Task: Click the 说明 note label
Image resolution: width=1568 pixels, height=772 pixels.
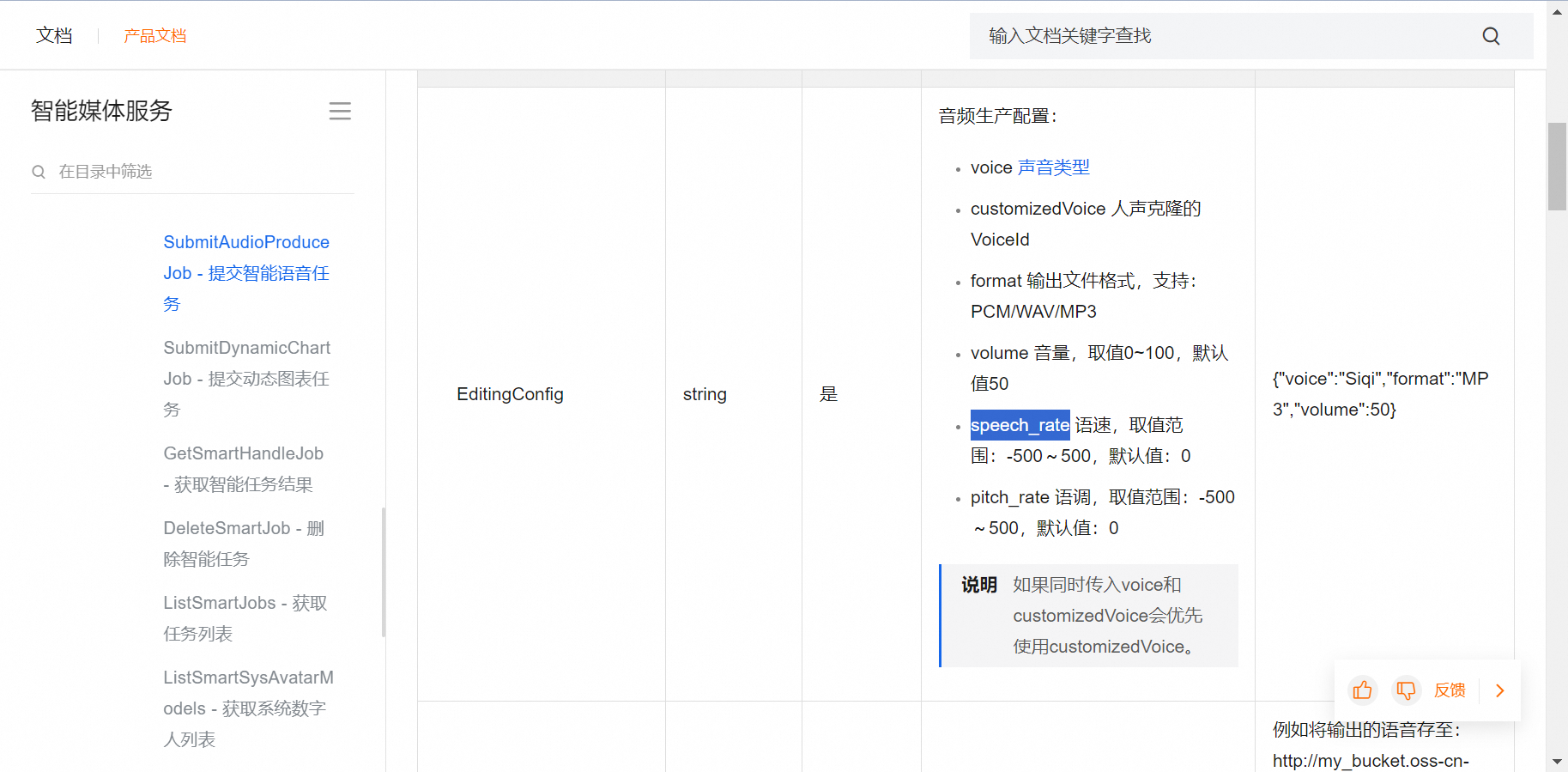Action: 979,585
